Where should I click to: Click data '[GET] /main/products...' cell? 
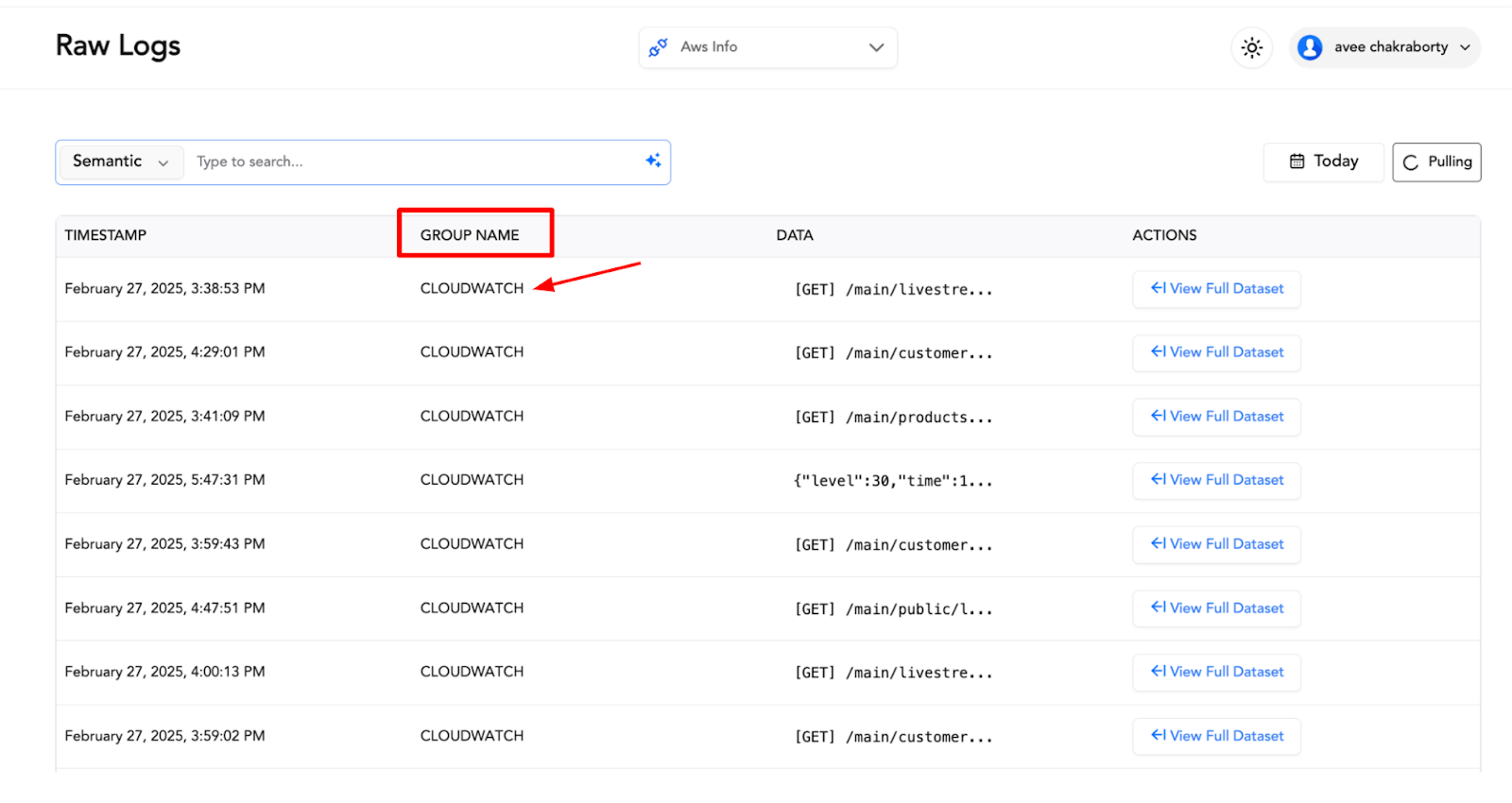(893, 418)
